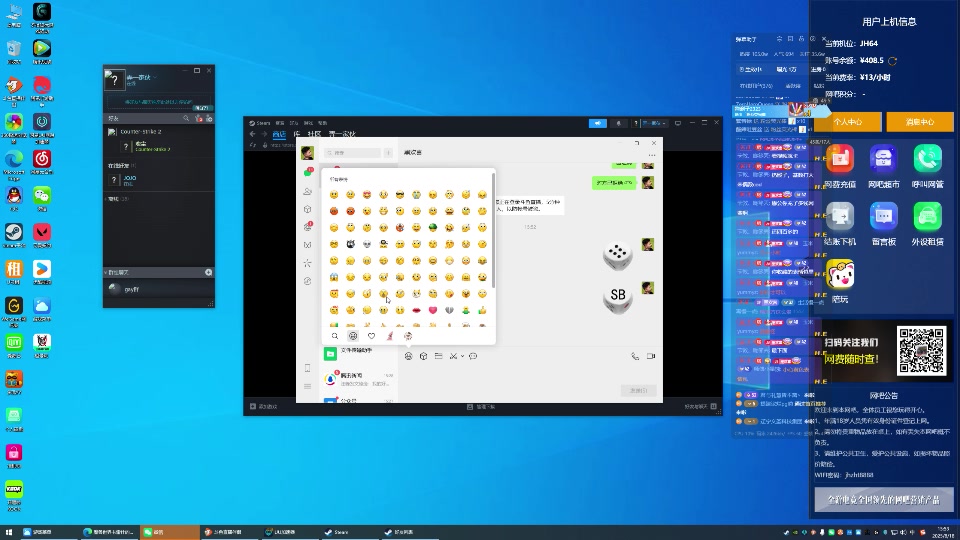Start a WeChat video call
Viewport: 960px width, 540px height.
pos(651,356)
